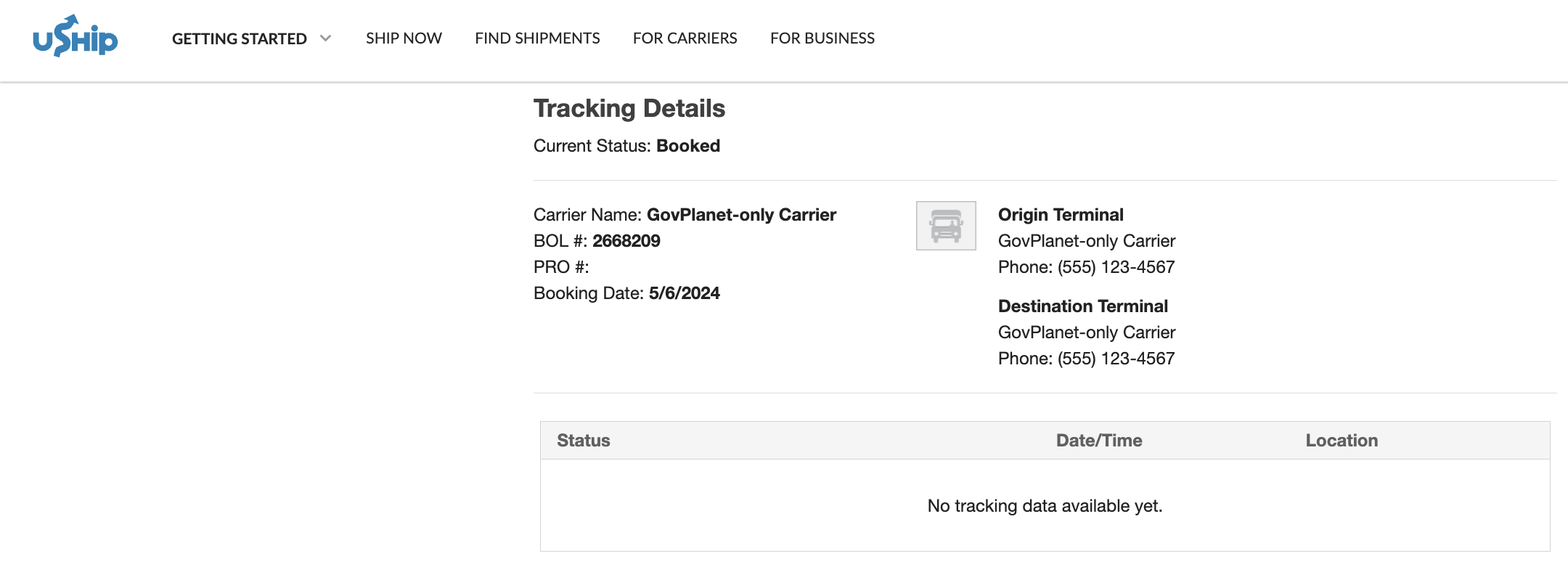The height and width of the screenshot is (572, 1568).
Task: Click the carrier truck icon
Action: [x=946, y=226]
